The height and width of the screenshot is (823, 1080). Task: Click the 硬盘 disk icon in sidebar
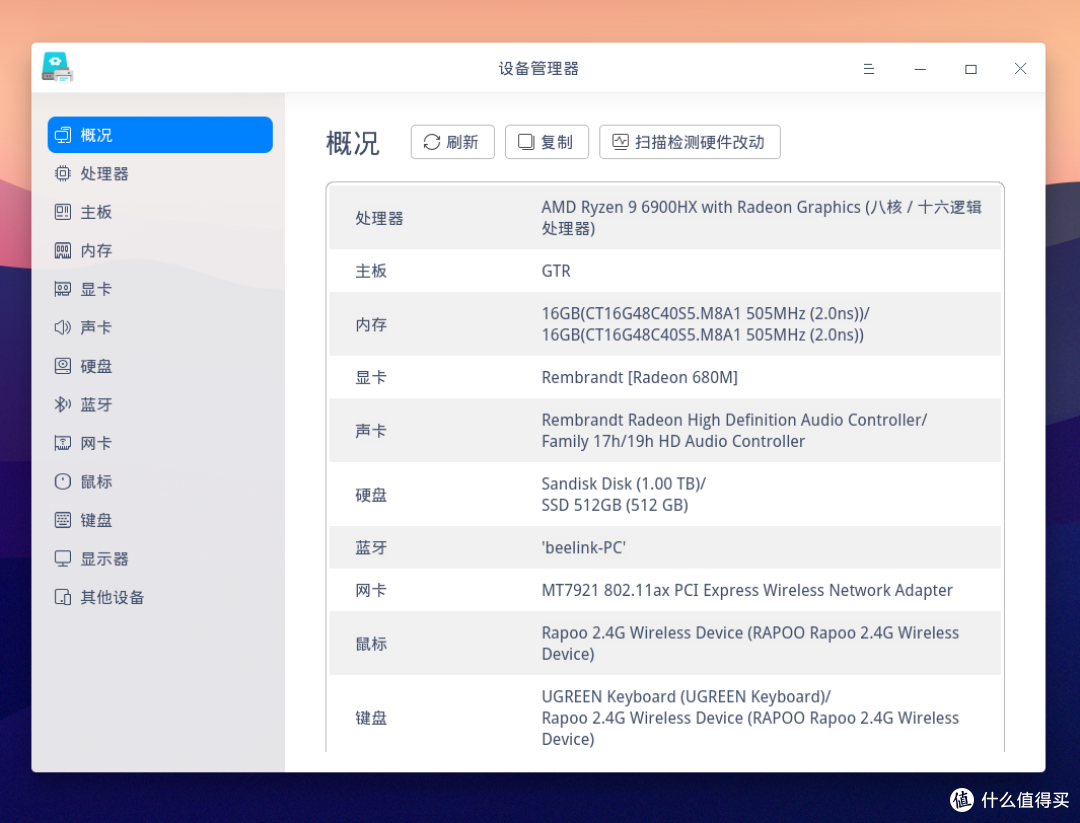[63, 366]
